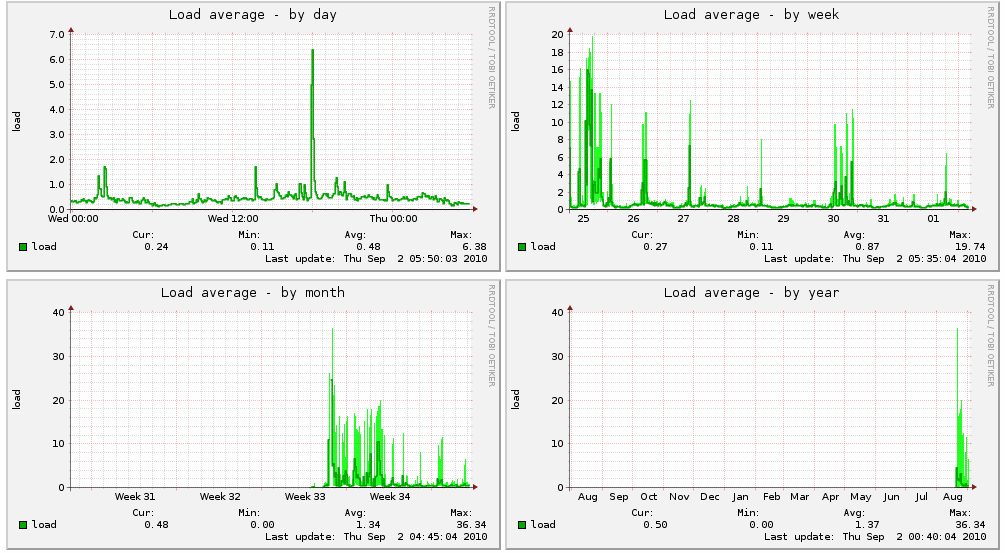This screenshot has height=553, width=1005.
Task: Select the title 'Load average - by day'
Action: 253,15
